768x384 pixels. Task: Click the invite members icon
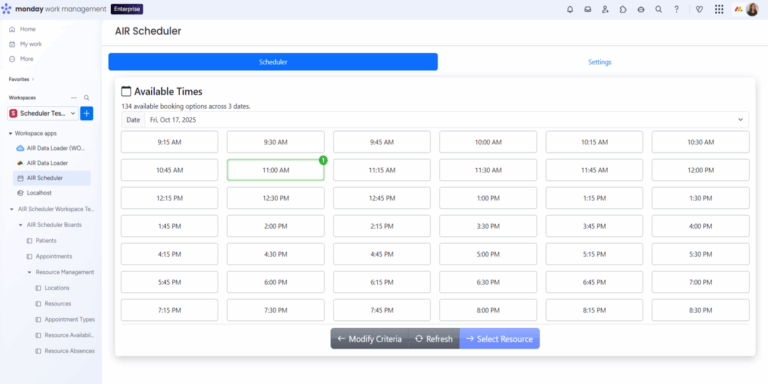coord(605,9)
